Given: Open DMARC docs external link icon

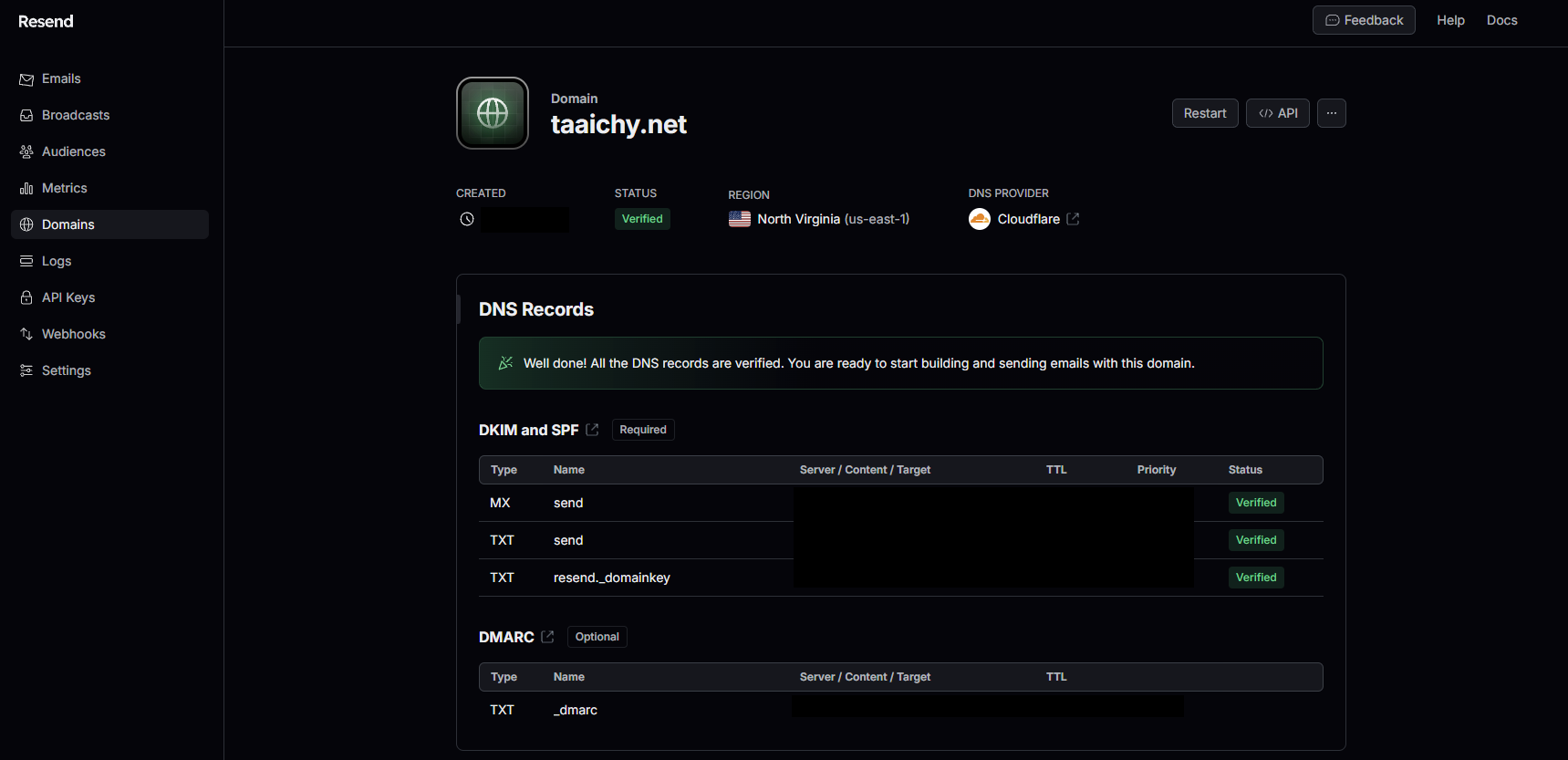Looking at the screenshot, I should tap(547, 637).
